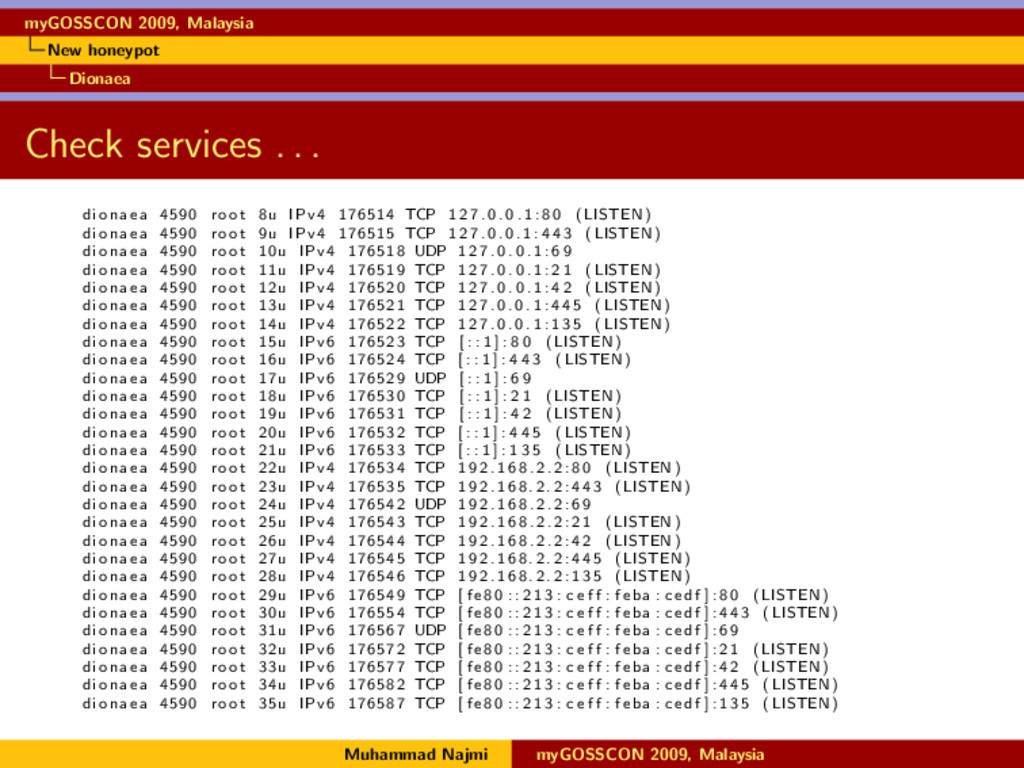
Task: Click the header link 'myGOSSCON 2009, Malaysia'
Action: tap(138, 23)
